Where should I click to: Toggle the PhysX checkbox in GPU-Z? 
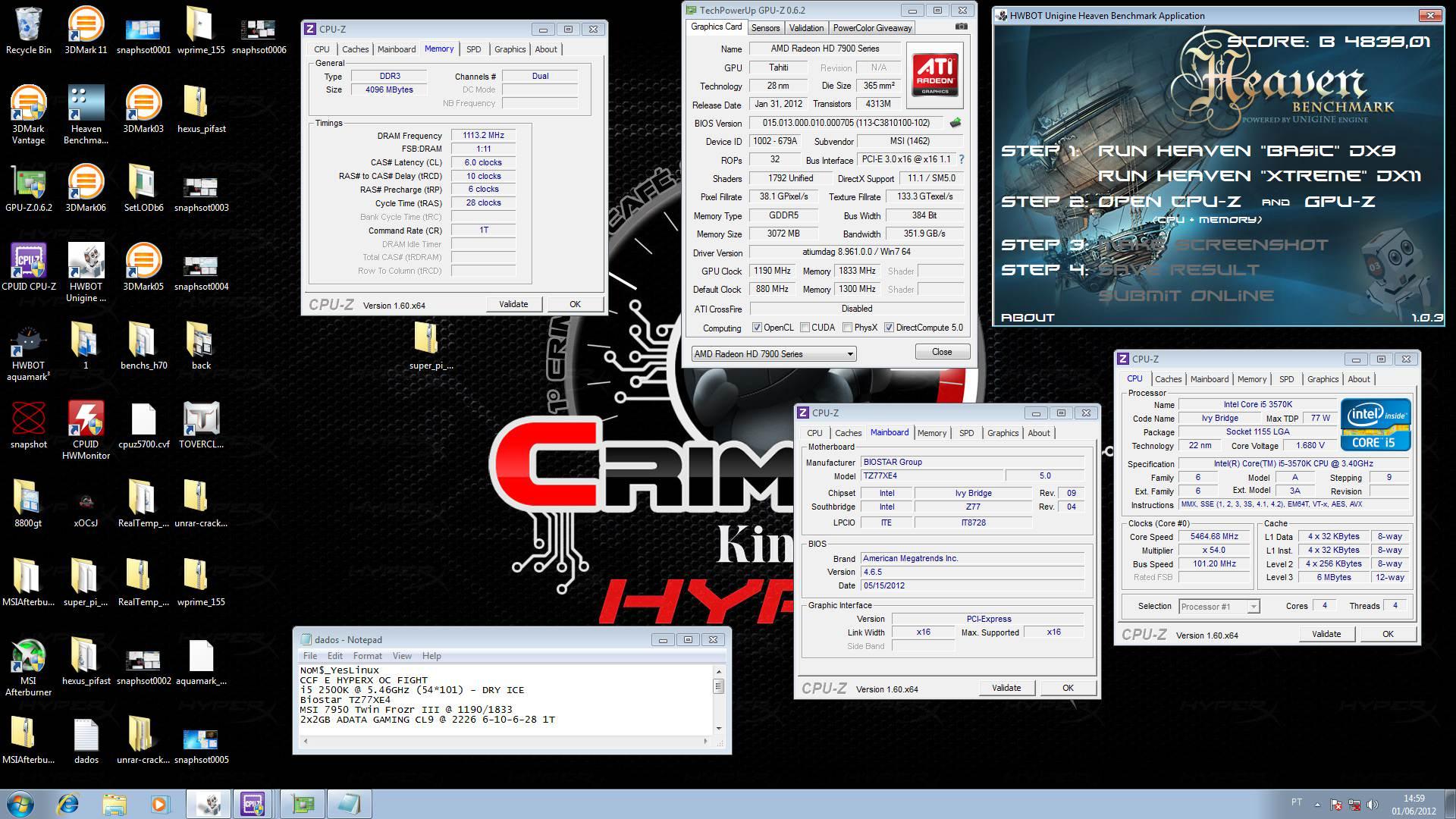(846, 328)
